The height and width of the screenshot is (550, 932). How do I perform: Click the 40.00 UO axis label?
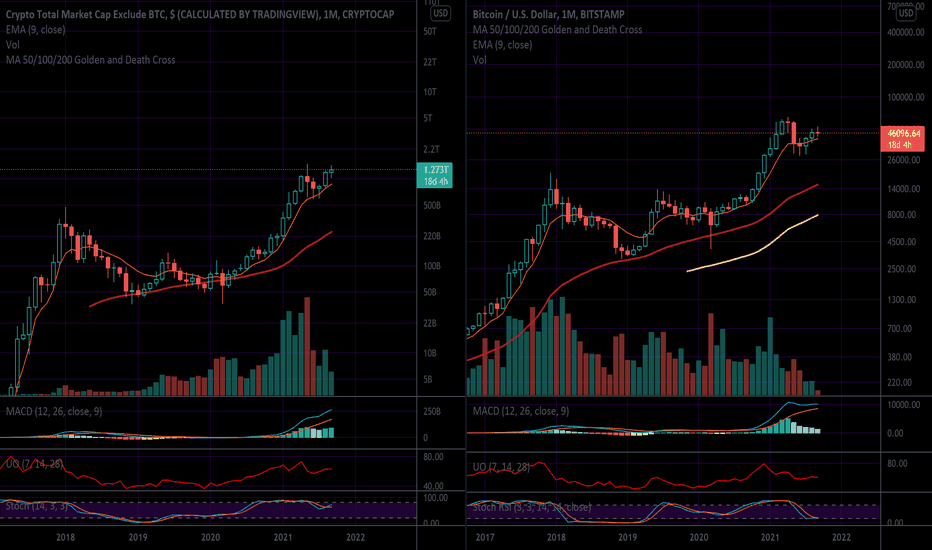click(433, 486)
